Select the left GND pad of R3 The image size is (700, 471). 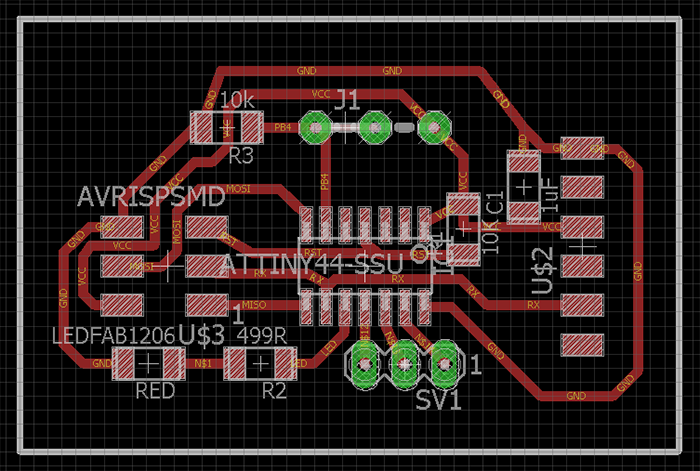point(202,127)
